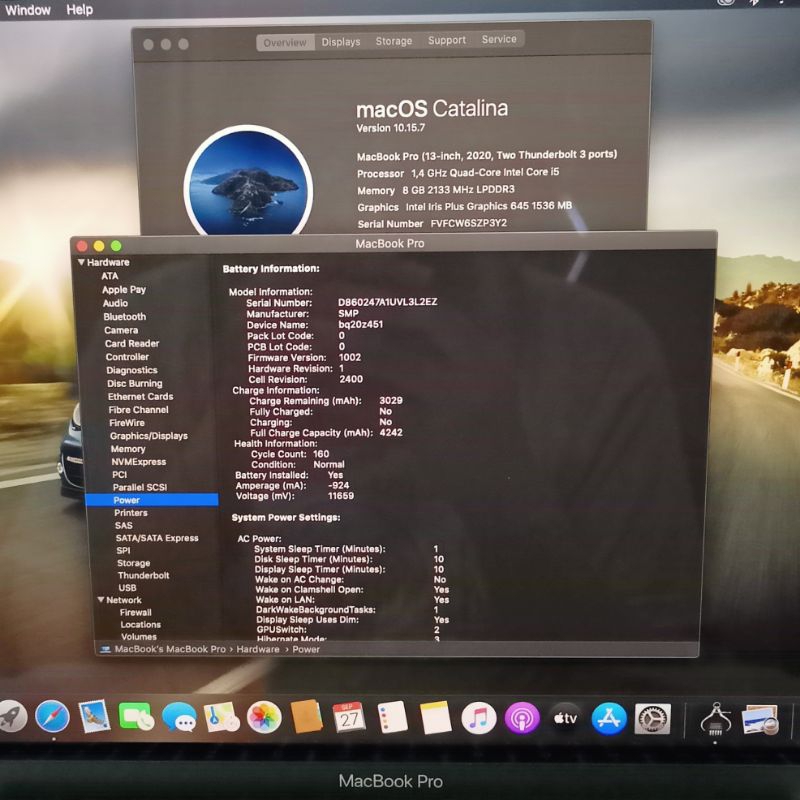Switch to the Service tab

point(499,39)
